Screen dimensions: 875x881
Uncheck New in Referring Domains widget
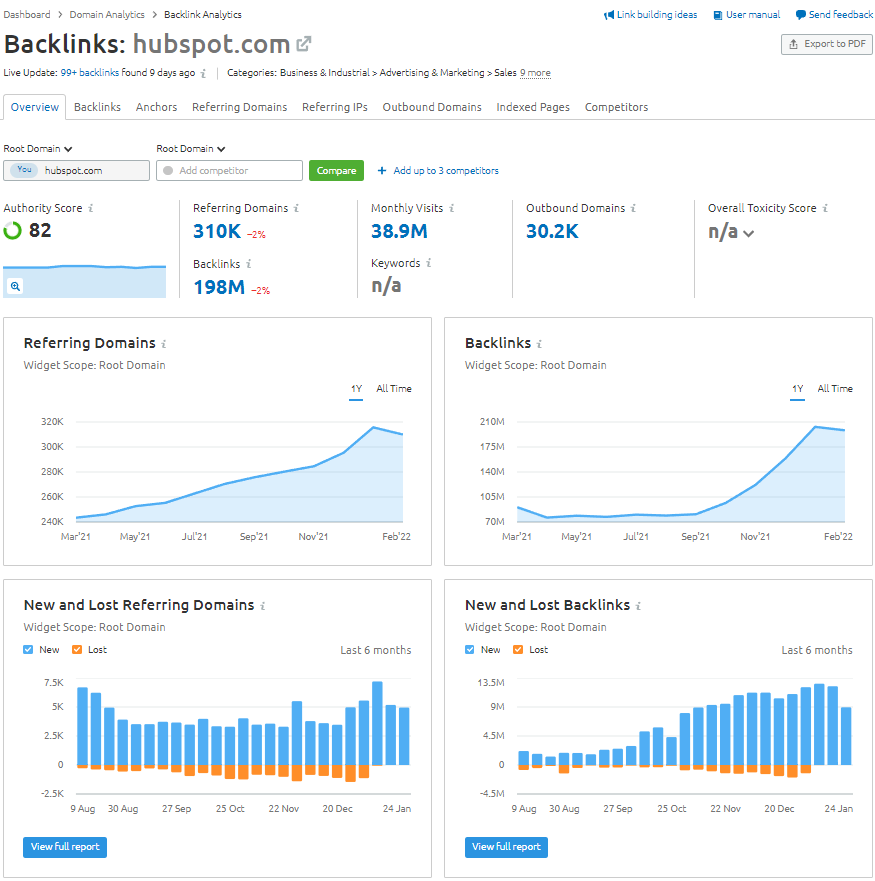(28, 650)
